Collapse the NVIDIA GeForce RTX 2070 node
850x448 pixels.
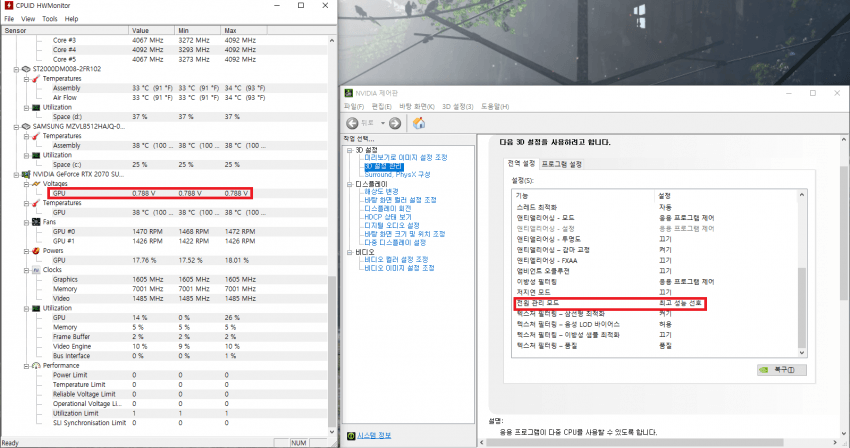pos(16,175)
